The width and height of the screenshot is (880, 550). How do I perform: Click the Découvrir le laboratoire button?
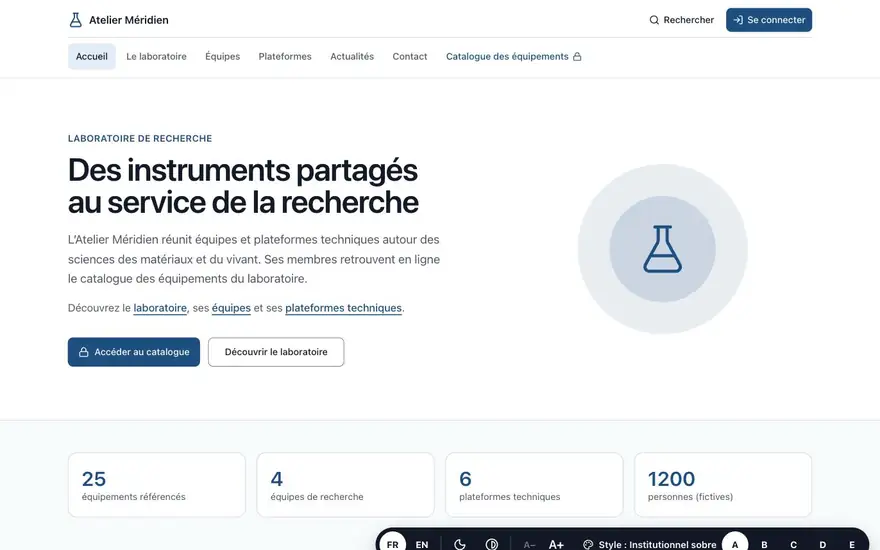tap(276, 352)
